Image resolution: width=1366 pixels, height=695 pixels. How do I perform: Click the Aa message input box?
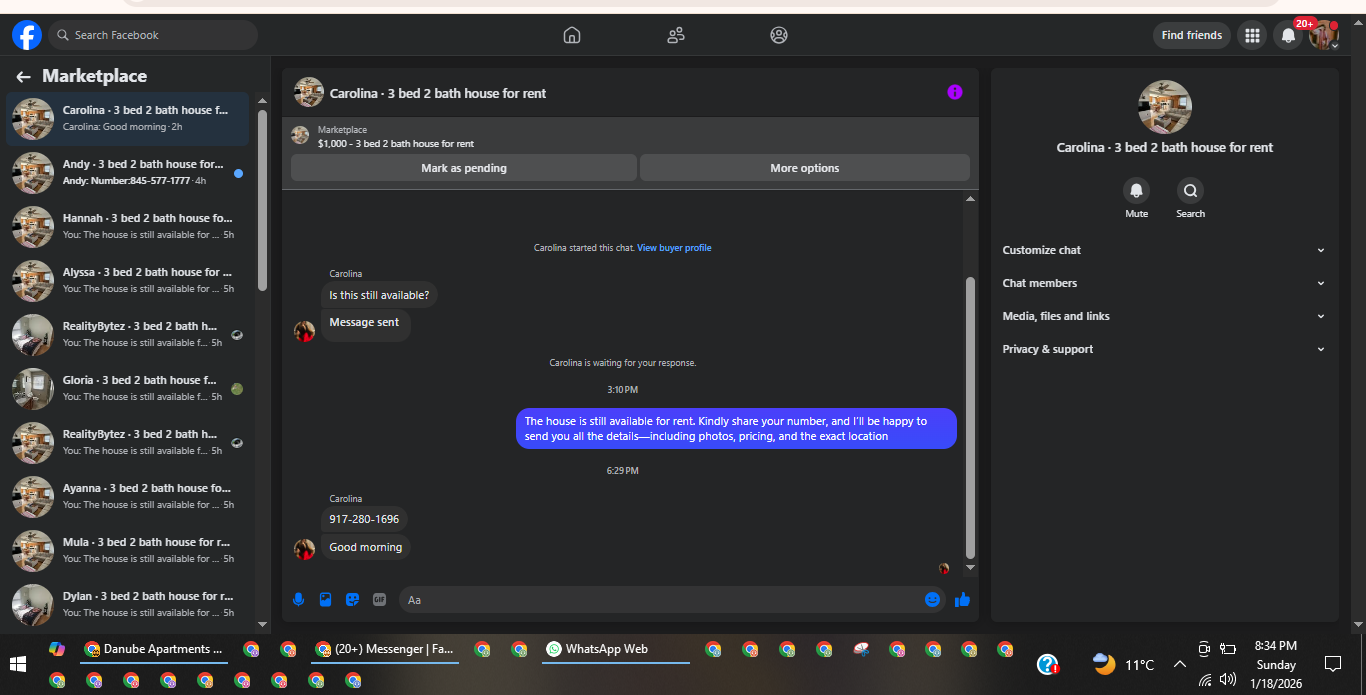point(660,600)
